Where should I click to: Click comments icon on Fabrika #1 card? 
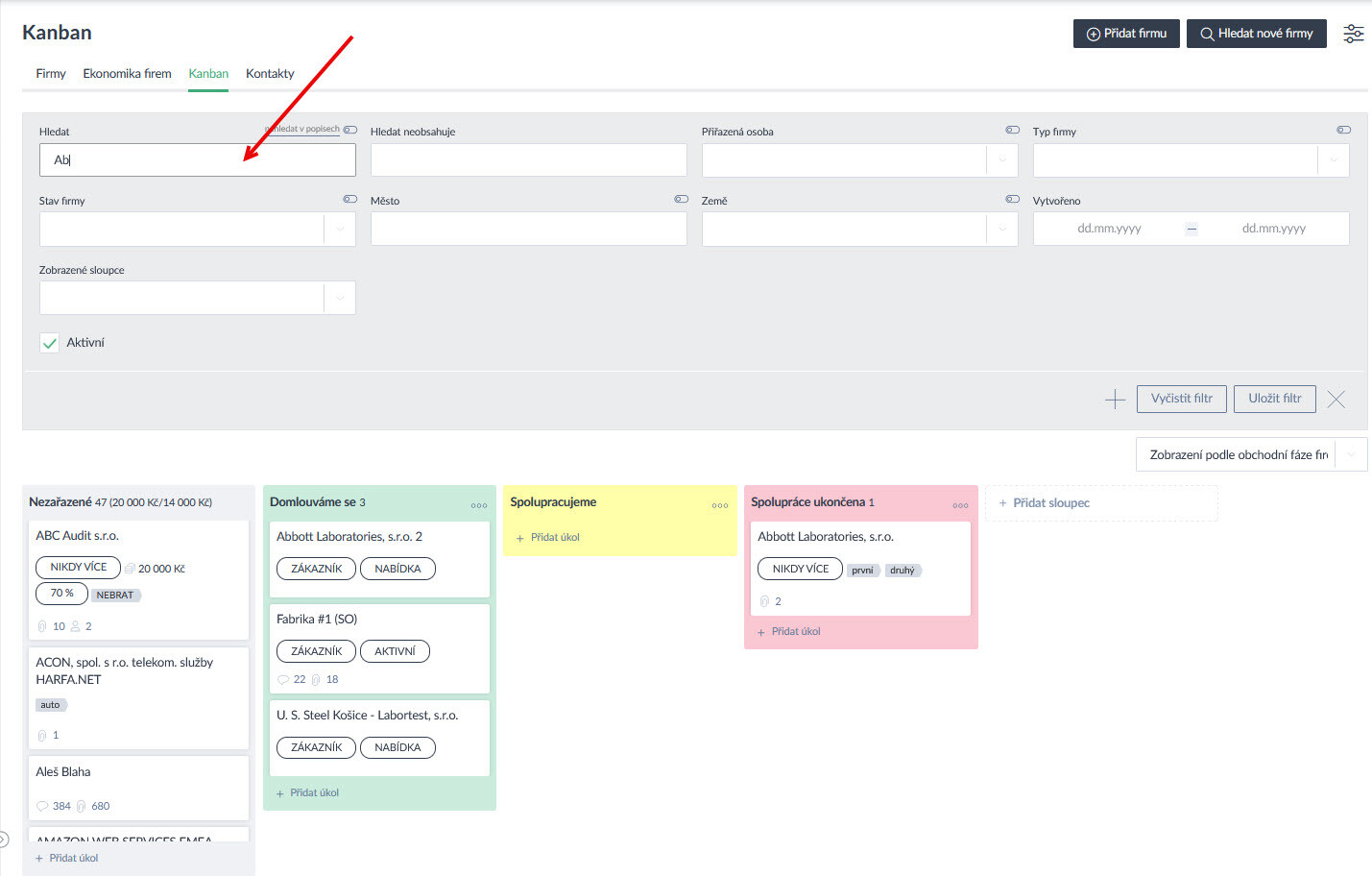coord(283,680)
